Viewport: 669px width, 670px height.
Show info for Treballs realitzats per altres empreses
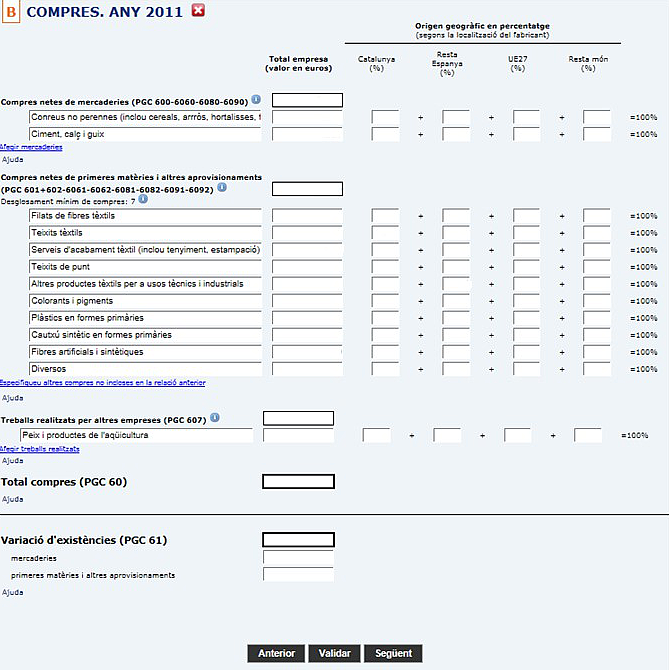[215, 418]
